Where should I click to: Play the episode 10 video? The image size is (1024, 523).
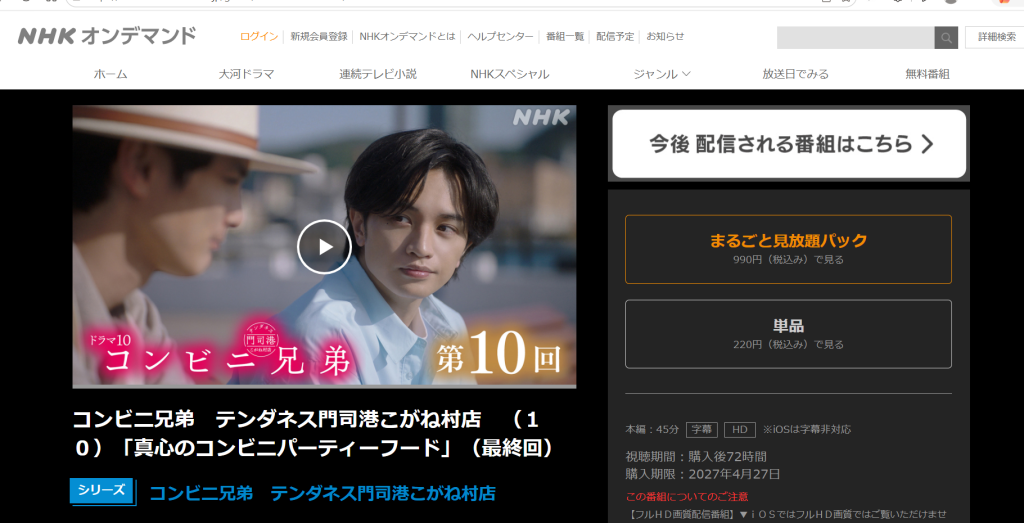coord(324,247)
